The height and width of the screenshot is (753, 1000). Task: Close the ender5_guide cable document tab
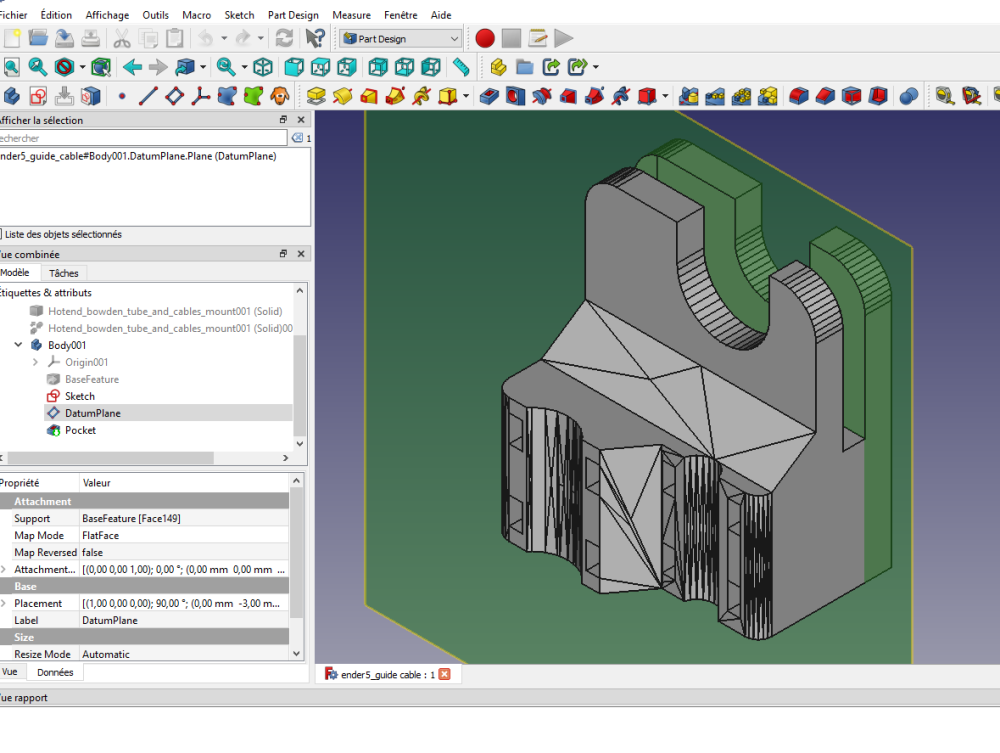(445, 674)
